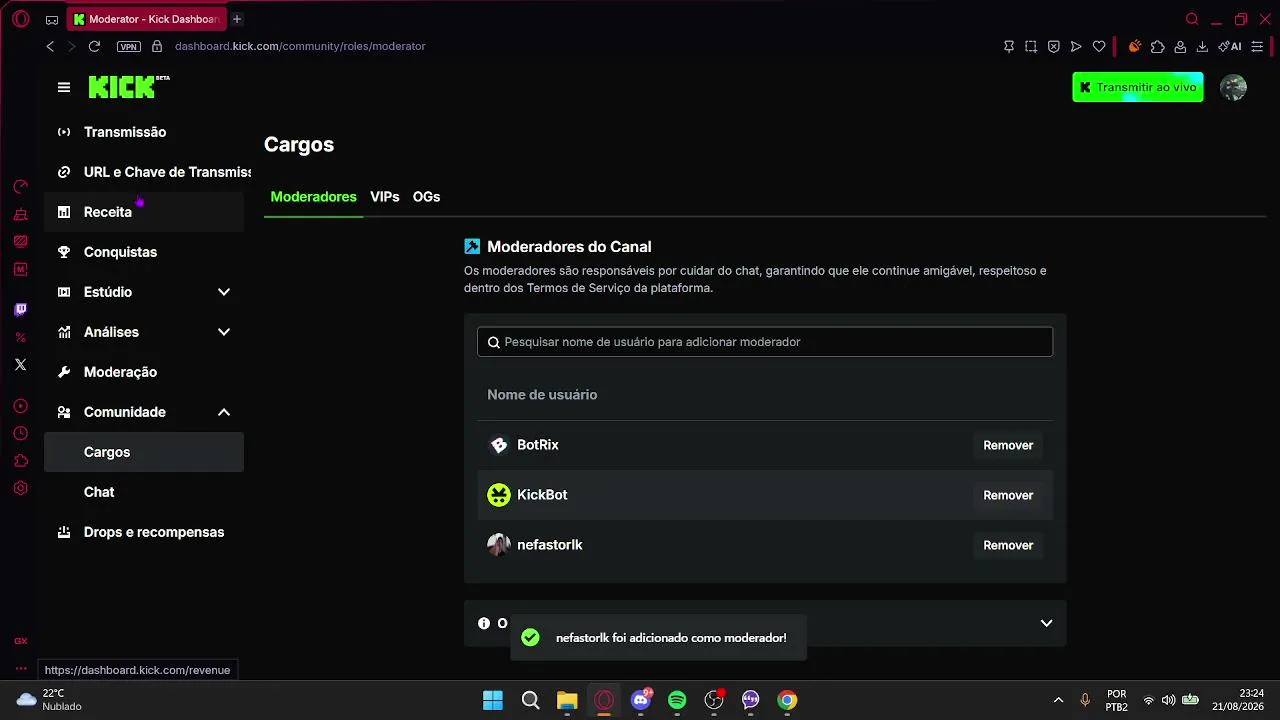Open the user avatar menu
This screenshot has height=720, width=1280.
coord(1234,87)
